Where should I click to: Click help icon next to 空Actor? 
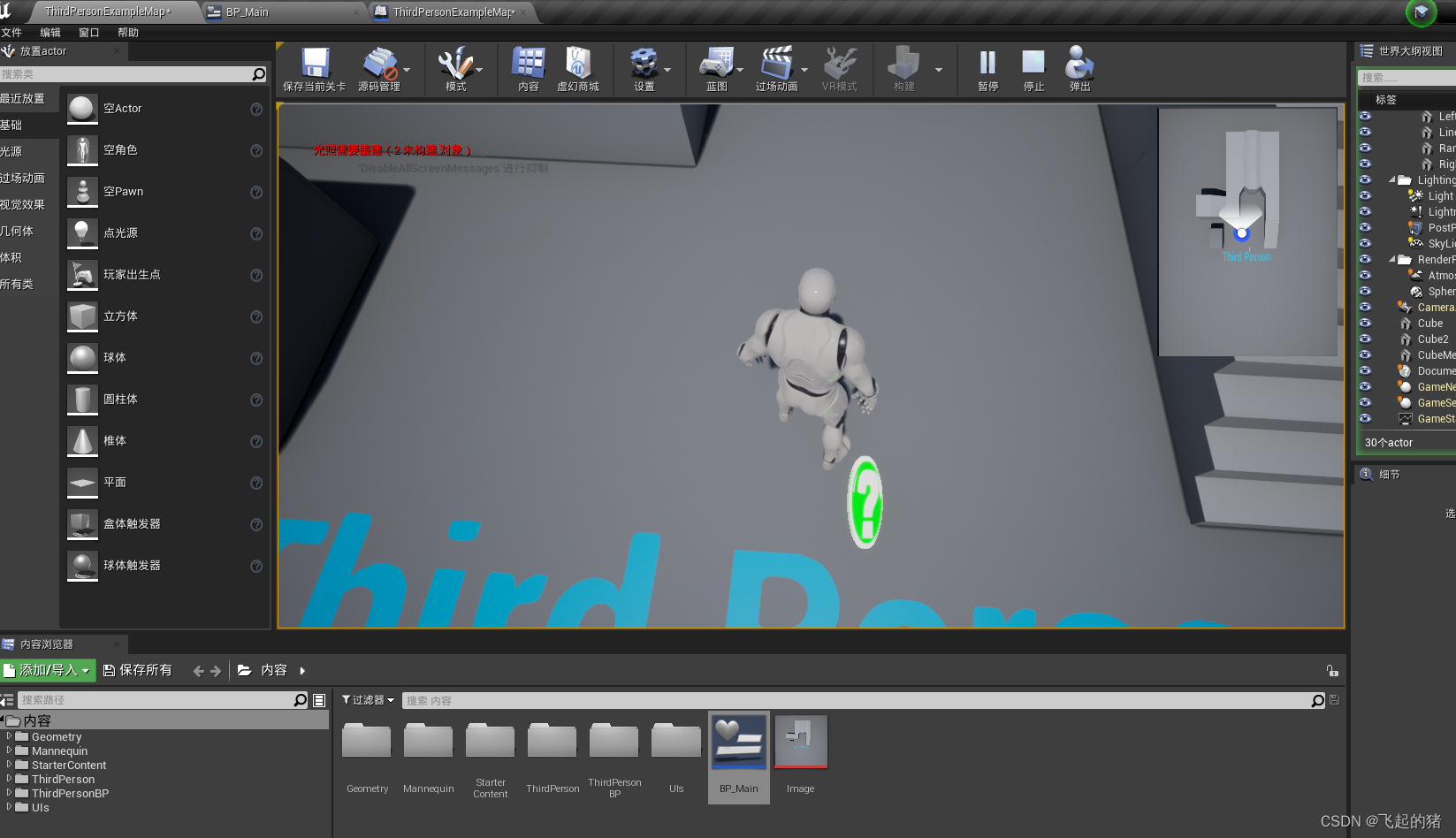[x=256, y=109]
